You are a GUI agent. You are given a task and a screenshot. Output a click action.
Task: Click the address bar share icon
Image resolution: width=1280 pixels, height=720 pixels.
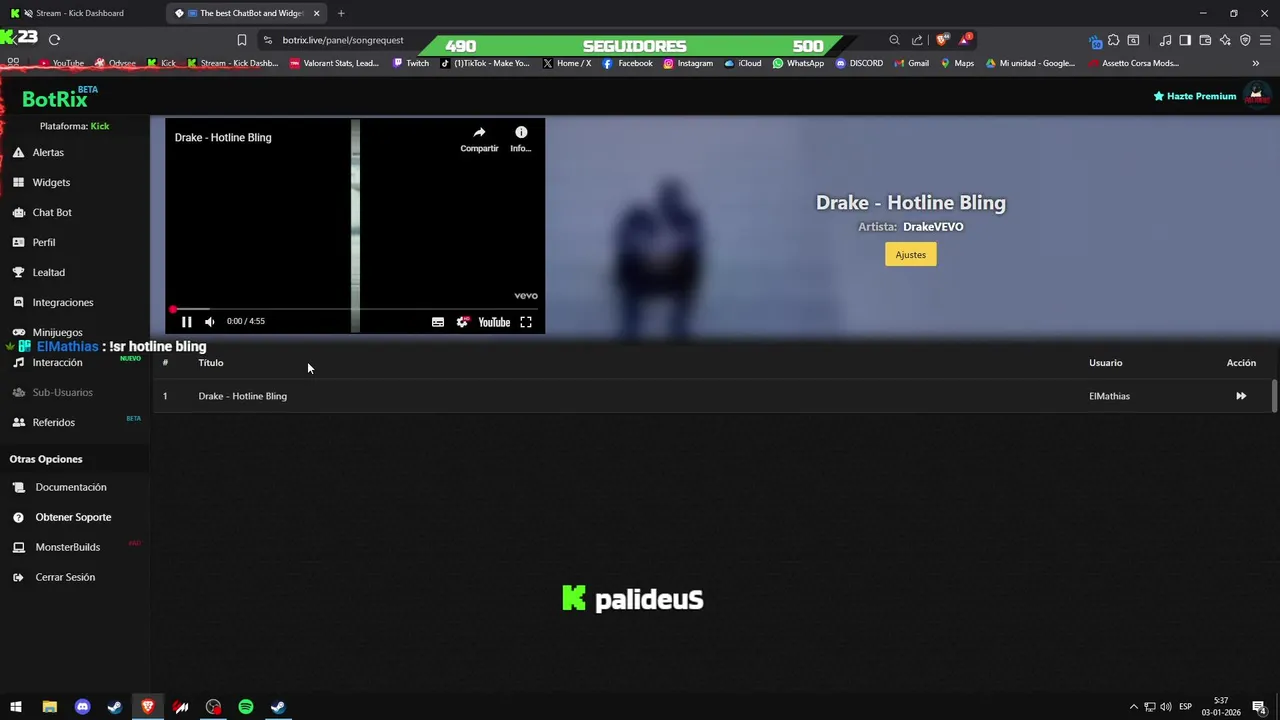tap(917, 40)
